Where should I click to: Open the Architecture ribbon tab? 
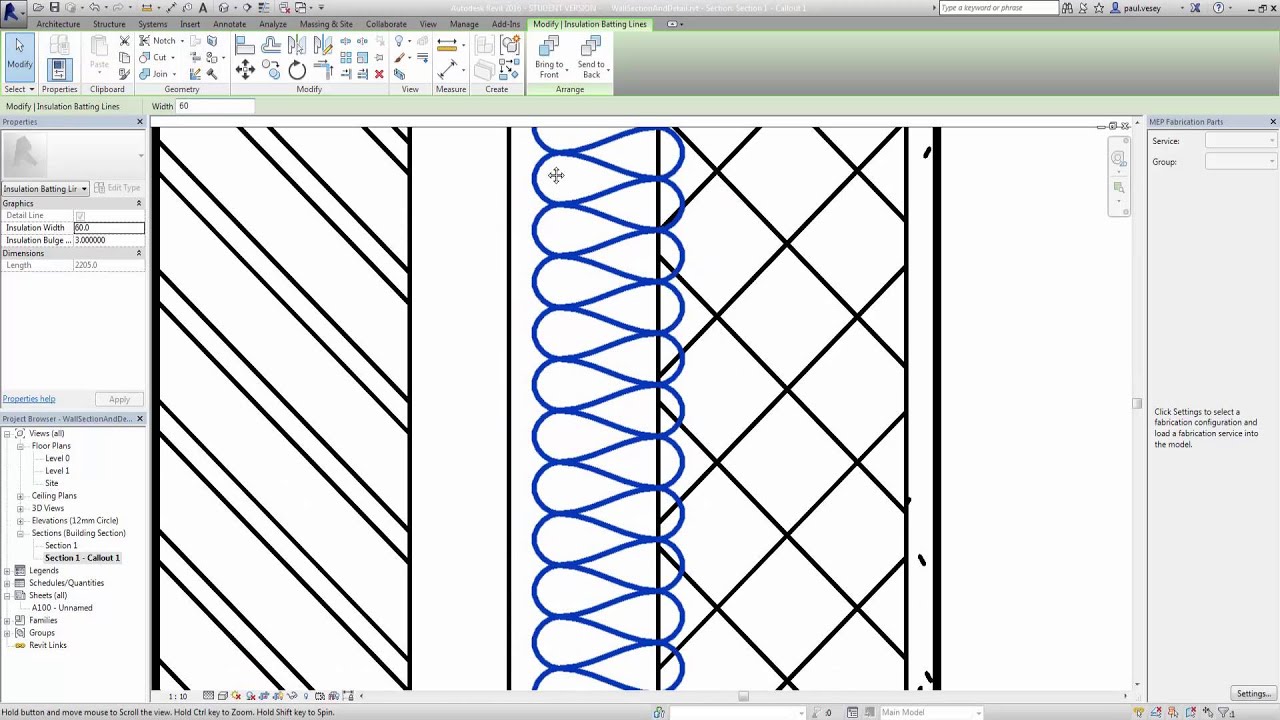tap(58, 24)
